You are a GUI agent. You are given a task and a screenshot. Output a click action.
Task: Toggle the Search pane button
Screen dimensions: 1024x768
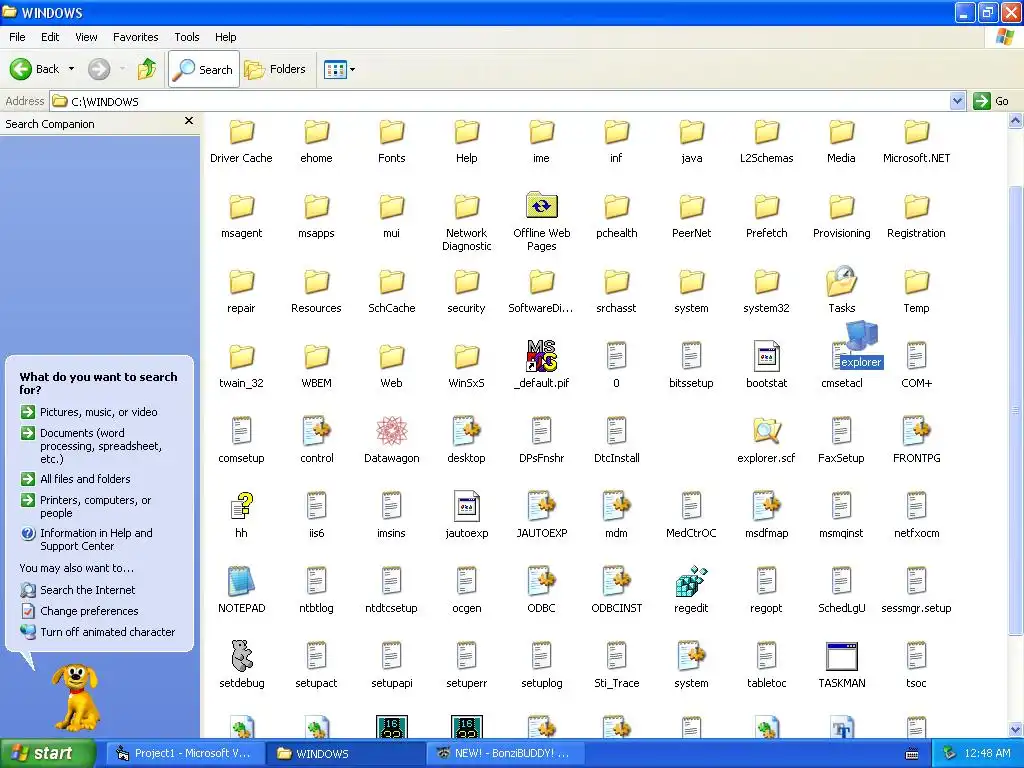coord(204,69)
